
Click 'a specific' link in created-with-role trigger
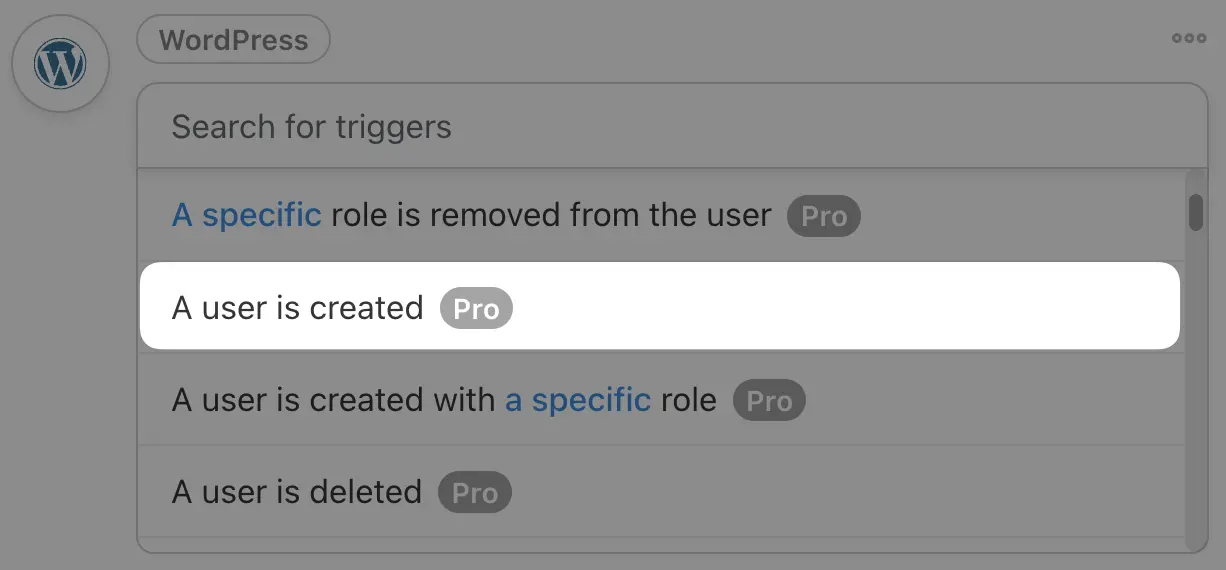[x=578, y=400]
